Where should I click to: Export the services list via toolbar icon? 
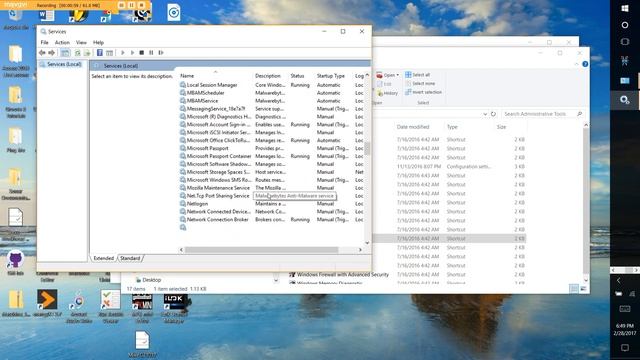pyautogui.click(x=87, y=53)
